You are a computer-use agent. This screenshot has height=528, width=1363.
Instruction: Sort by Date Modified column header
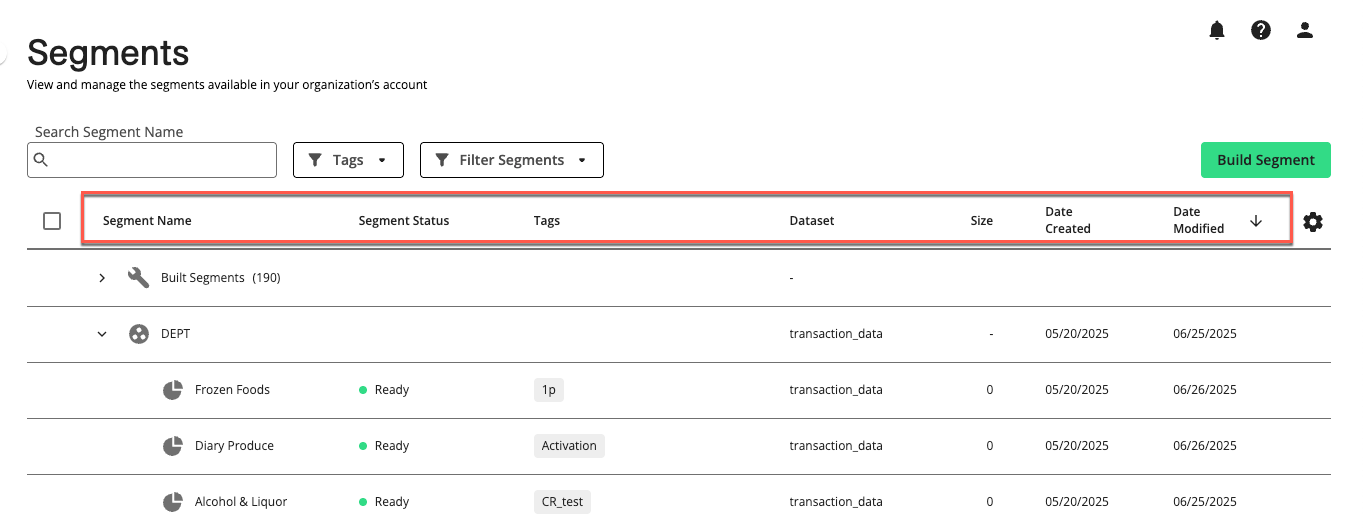1199,220
